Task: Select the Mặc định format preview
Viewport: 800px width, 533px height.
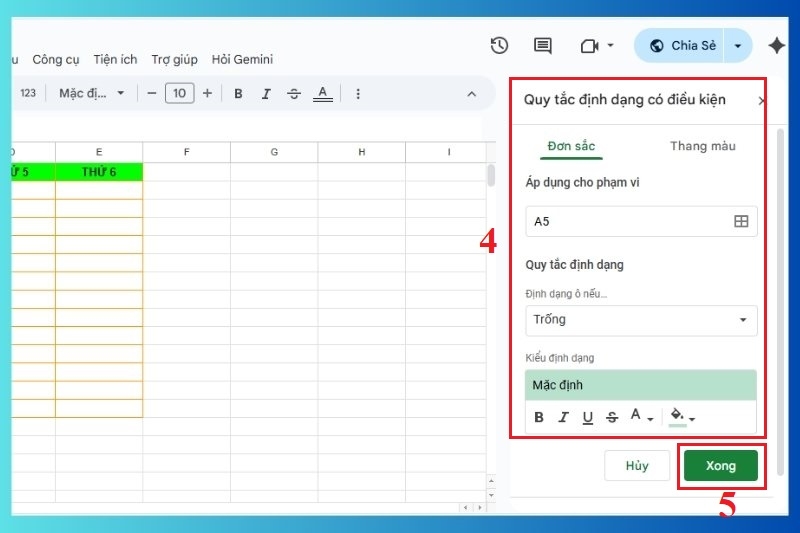Action: pos(641,385)
